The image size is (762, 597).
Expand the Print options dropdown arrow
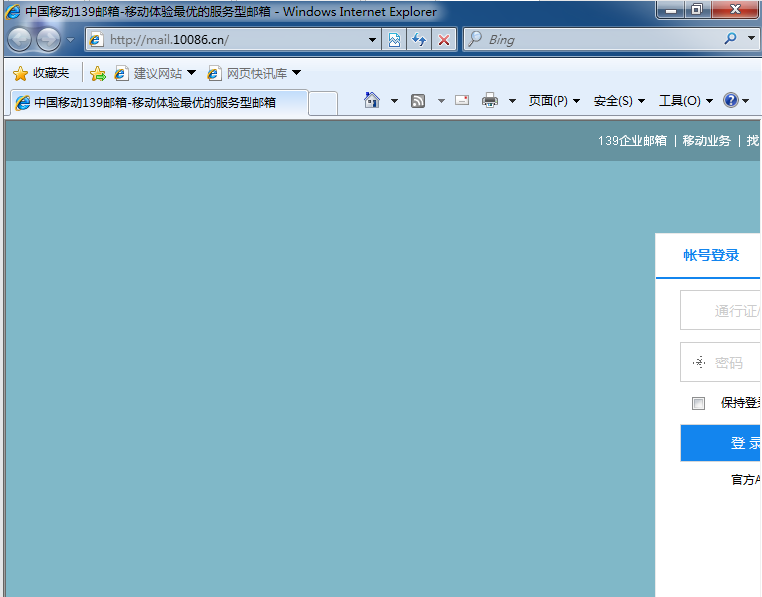tap(512, 101)
